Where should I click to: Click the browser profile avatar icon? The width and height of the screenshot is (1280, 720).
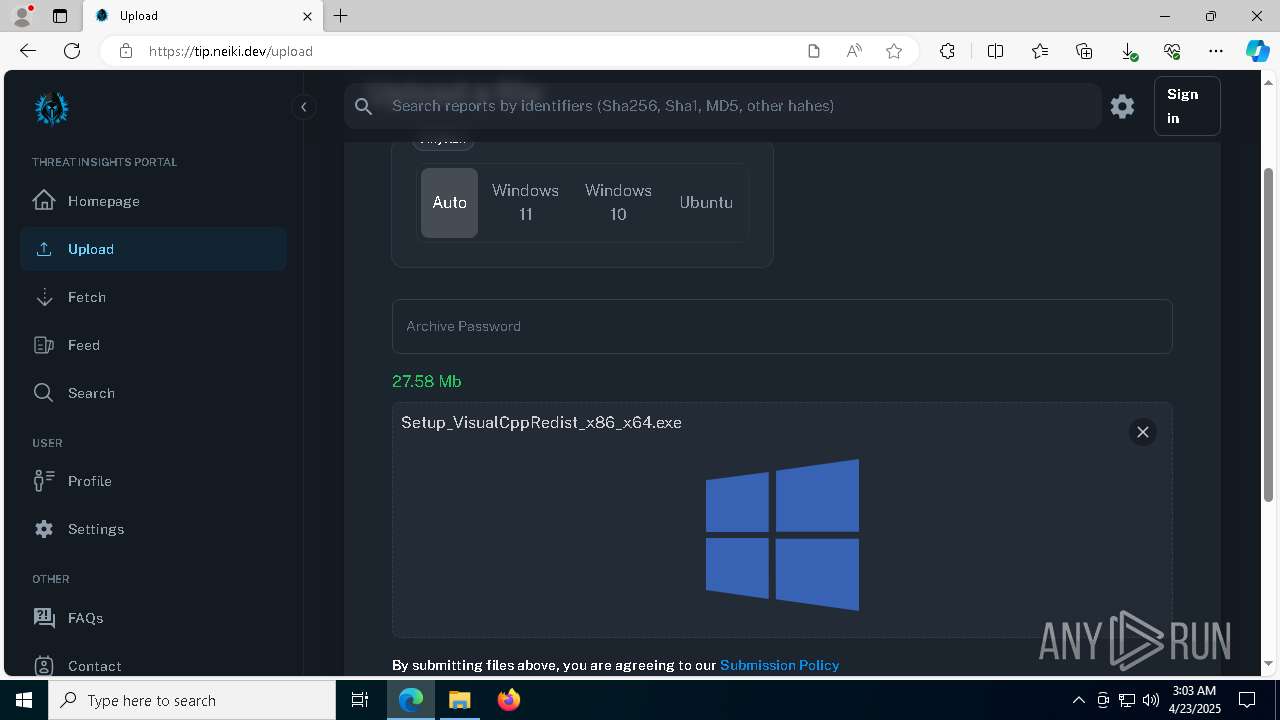coord(22,16)
